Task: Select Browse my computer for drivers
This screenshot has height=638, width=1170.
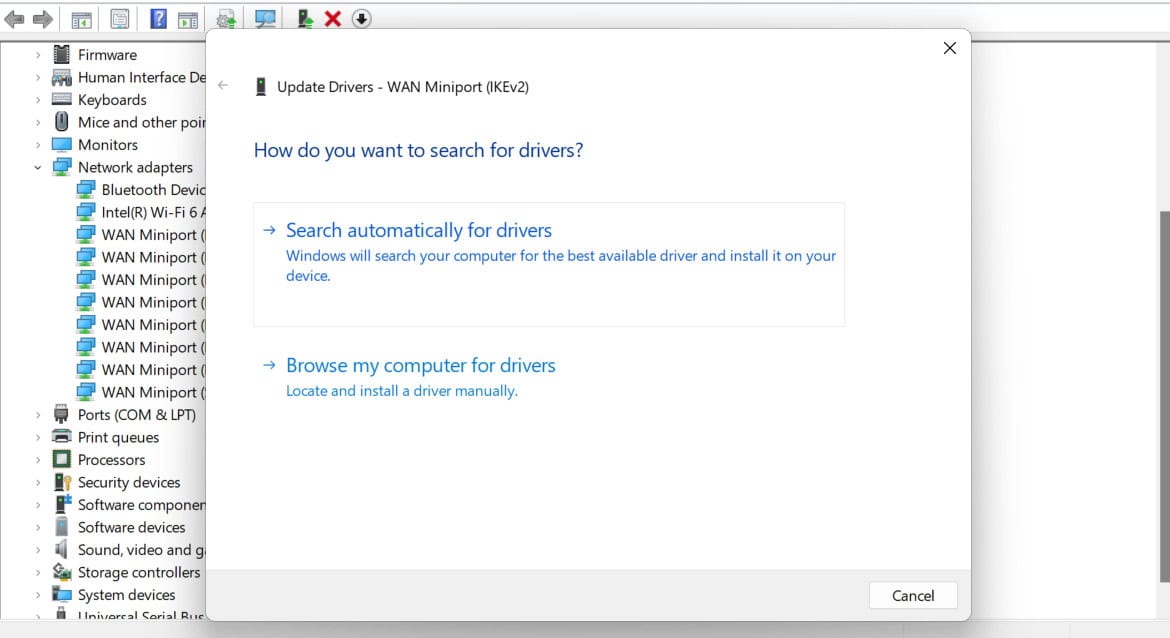Action: tap(420, 365)
